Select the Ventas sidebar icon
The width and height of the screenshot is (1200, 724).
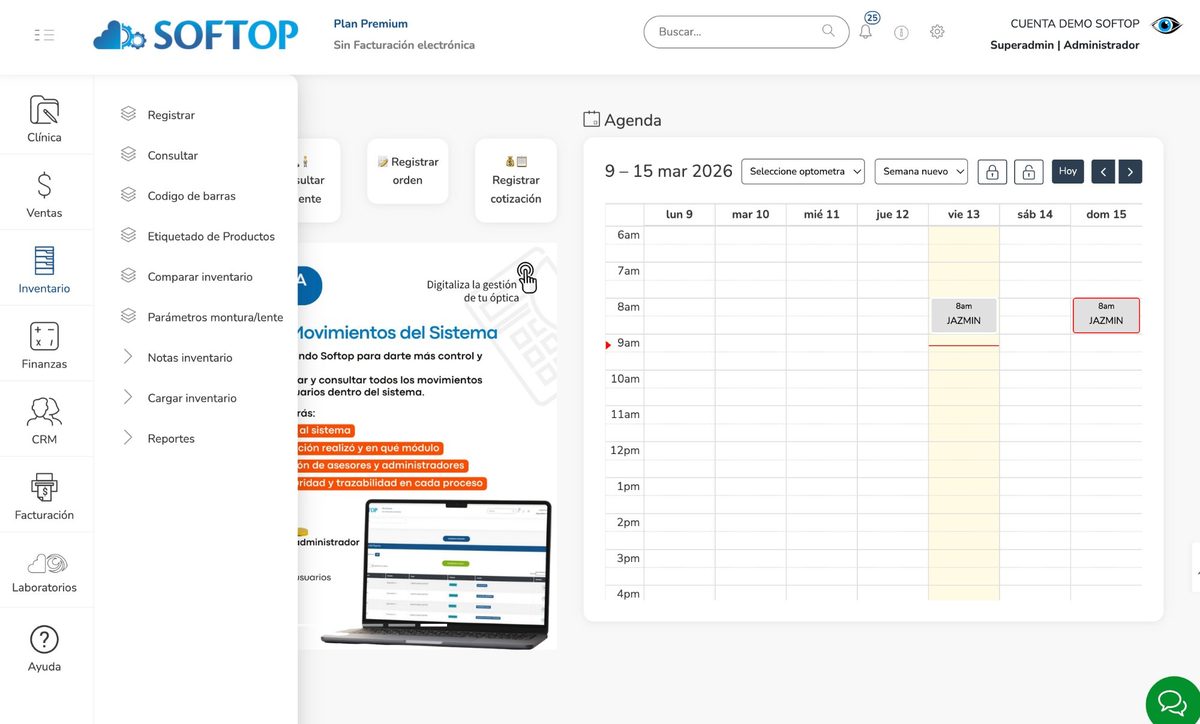(44, 192)
